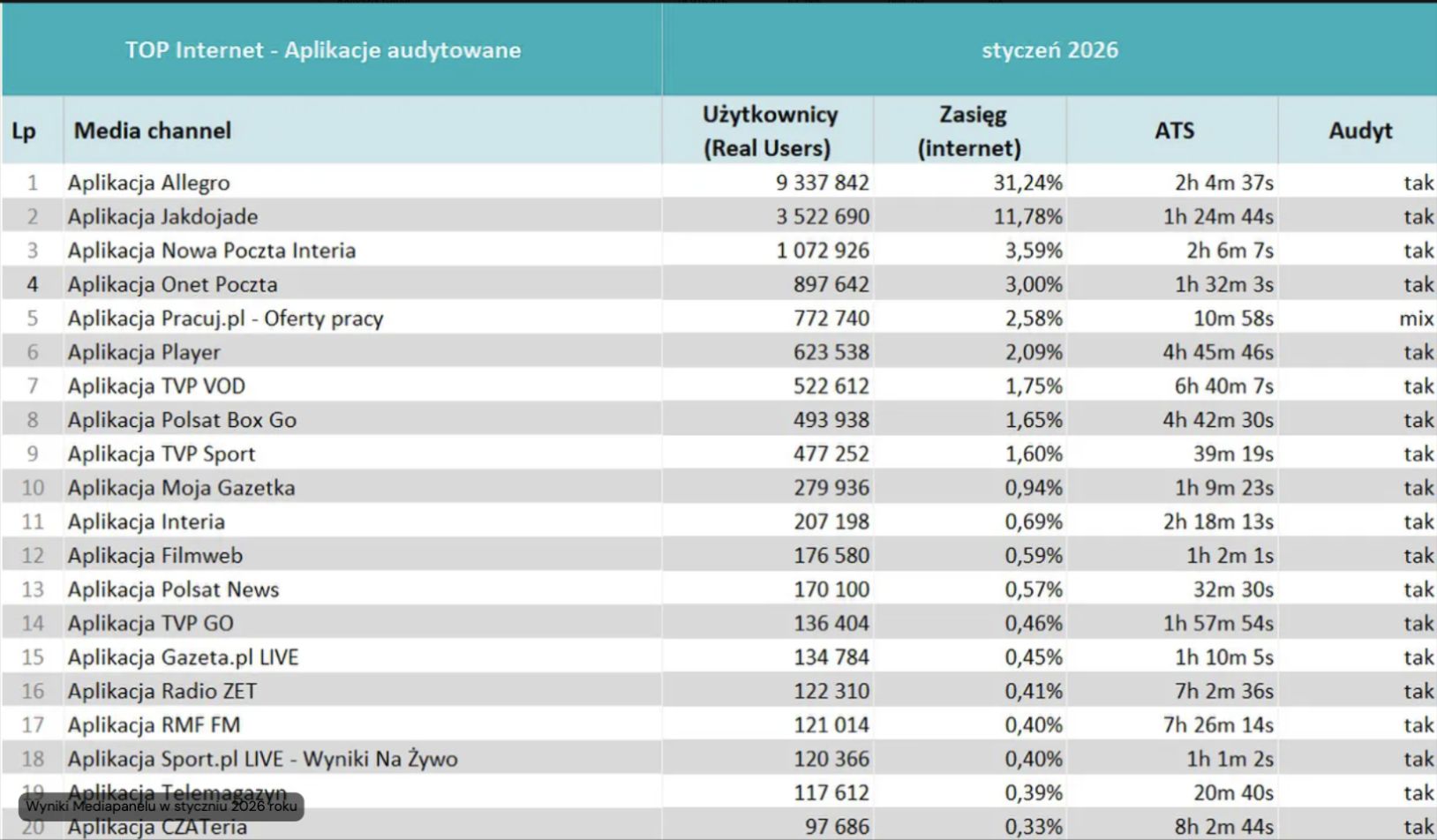This screenshot has width=1437, height=840.
Task: Click the user count '9 337 842' cell
Action: pyautogui.click(x=819, y=182)
